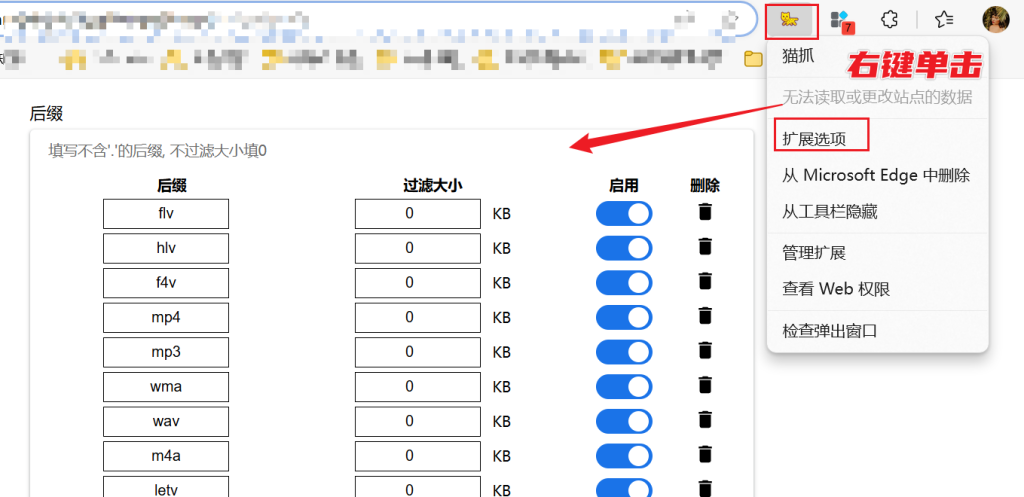
Task: Toggle the wav suffix enable switch
Action: point(624,421)
